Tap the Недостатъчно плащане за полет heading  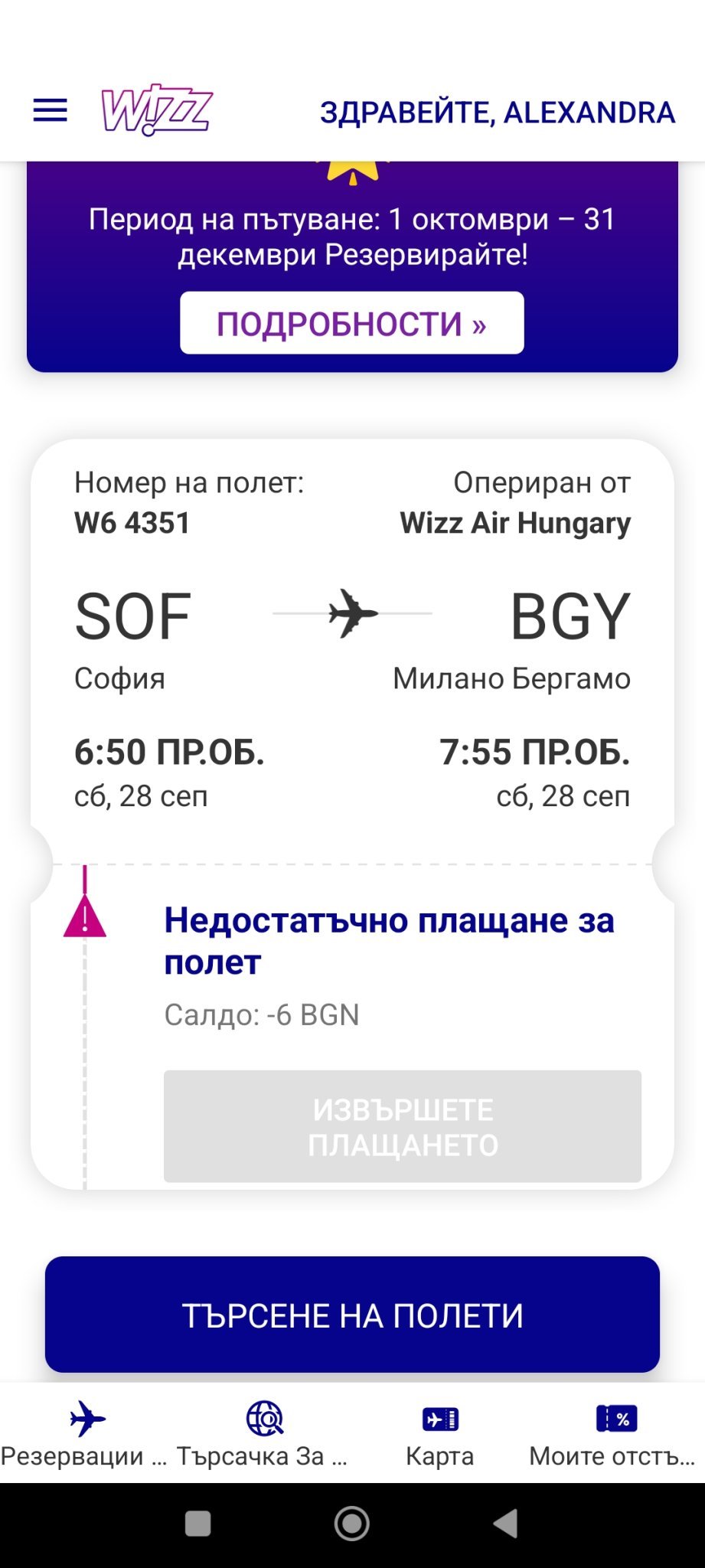click(x=389, y=941)
